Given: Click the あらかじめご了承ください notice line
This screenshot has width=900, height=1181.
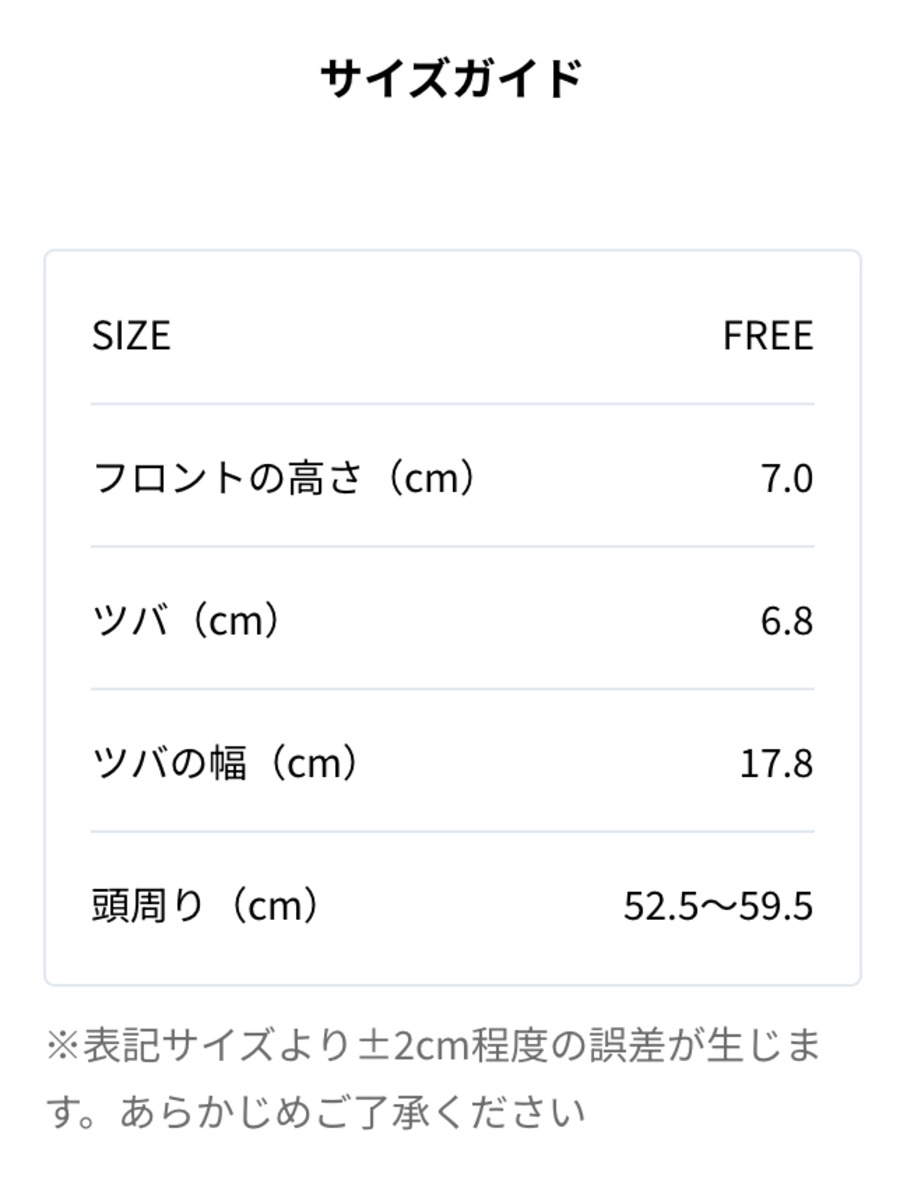Looking at the screenshot, I should tap(352, 1113).
